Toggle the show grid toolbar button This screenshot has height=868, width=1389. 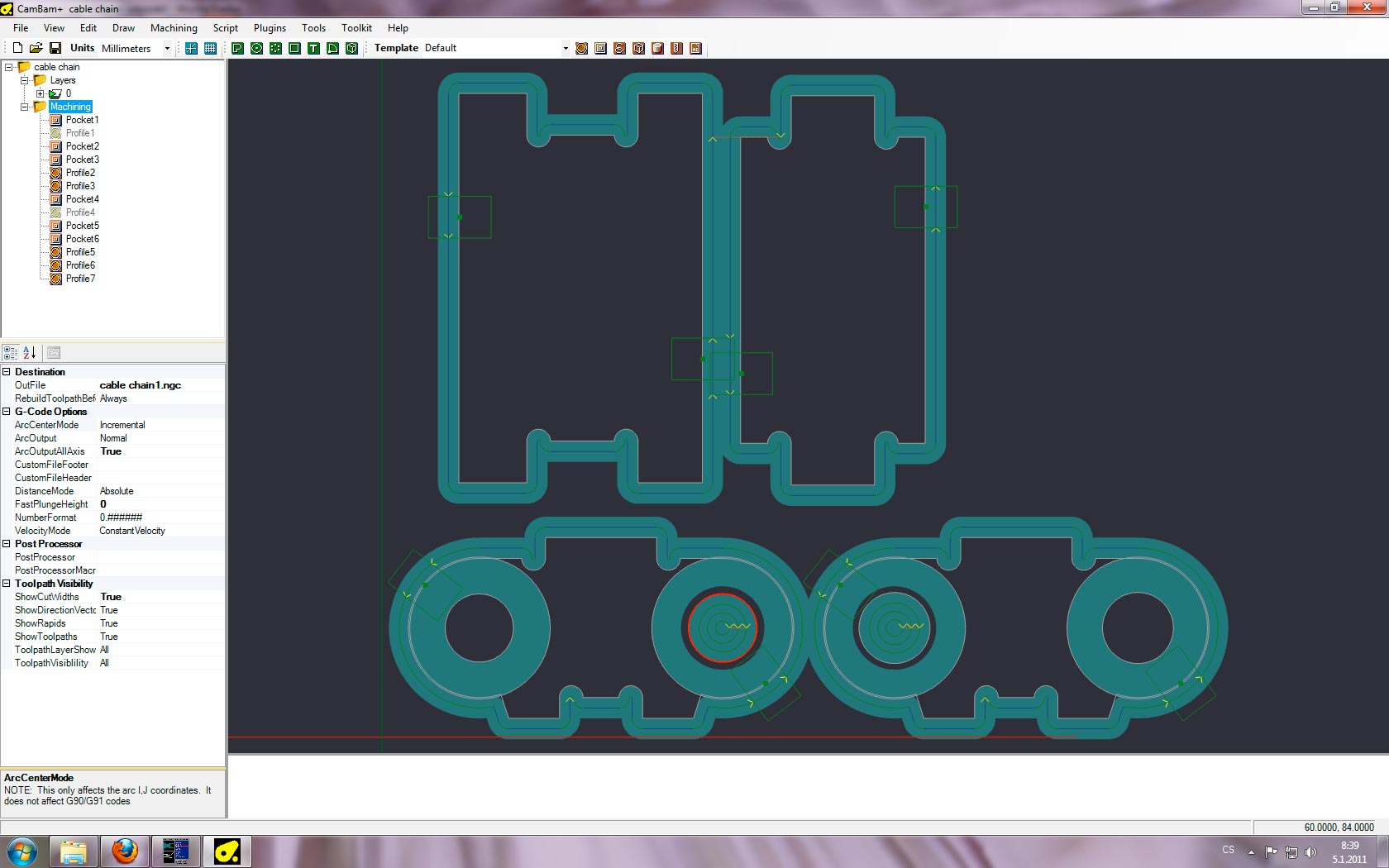point(210,48)
